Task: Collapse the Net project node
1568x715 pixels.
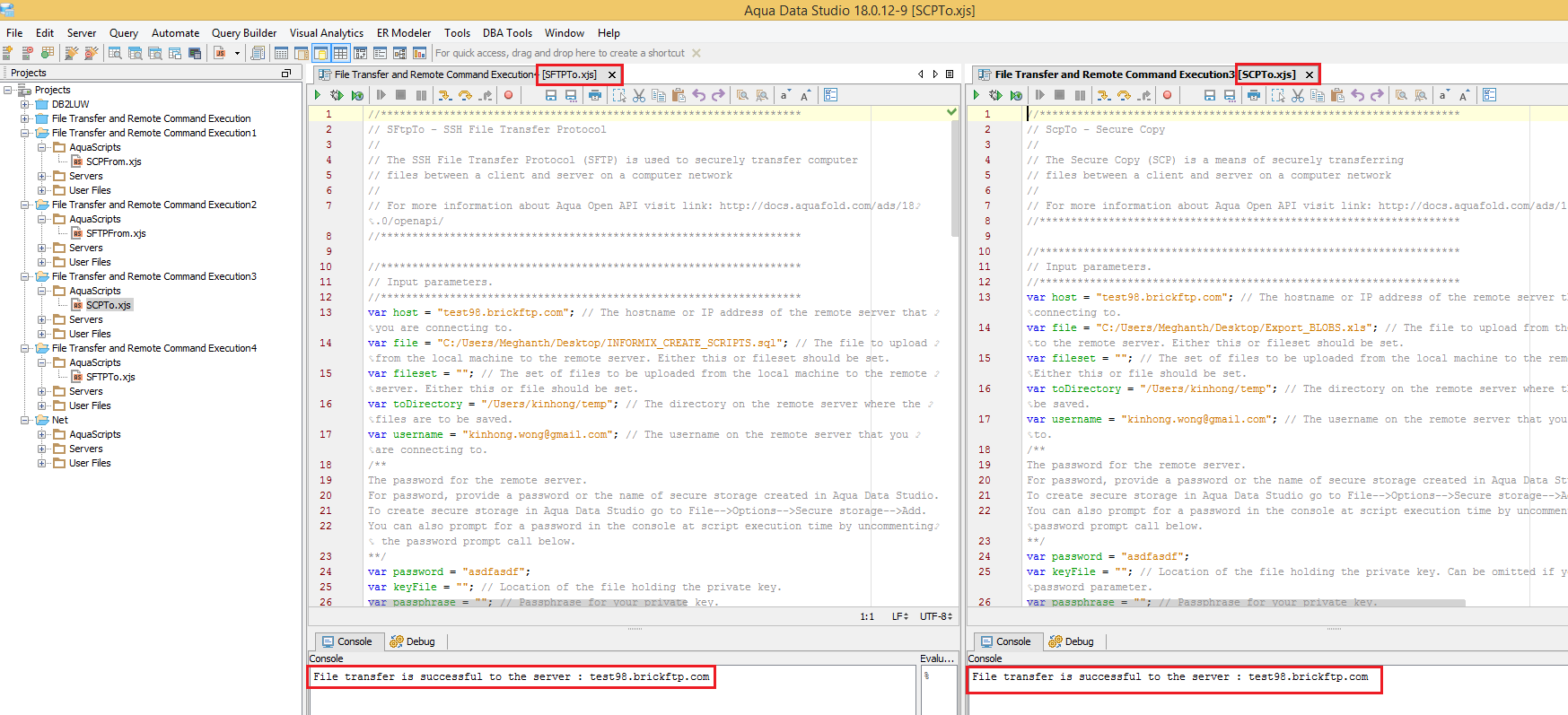Action: point(25,420)
